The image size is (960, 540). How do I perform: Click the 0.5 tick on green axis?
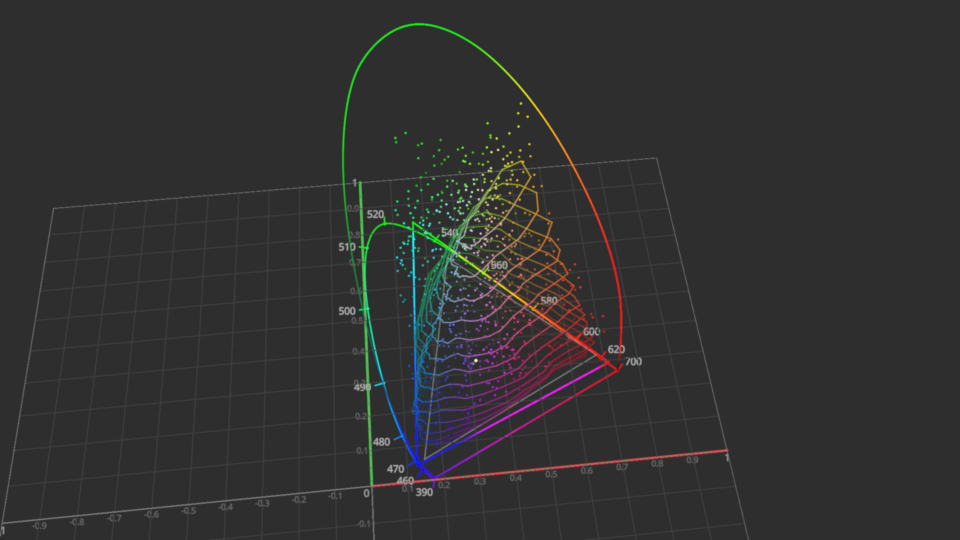(x=357, y=321)
